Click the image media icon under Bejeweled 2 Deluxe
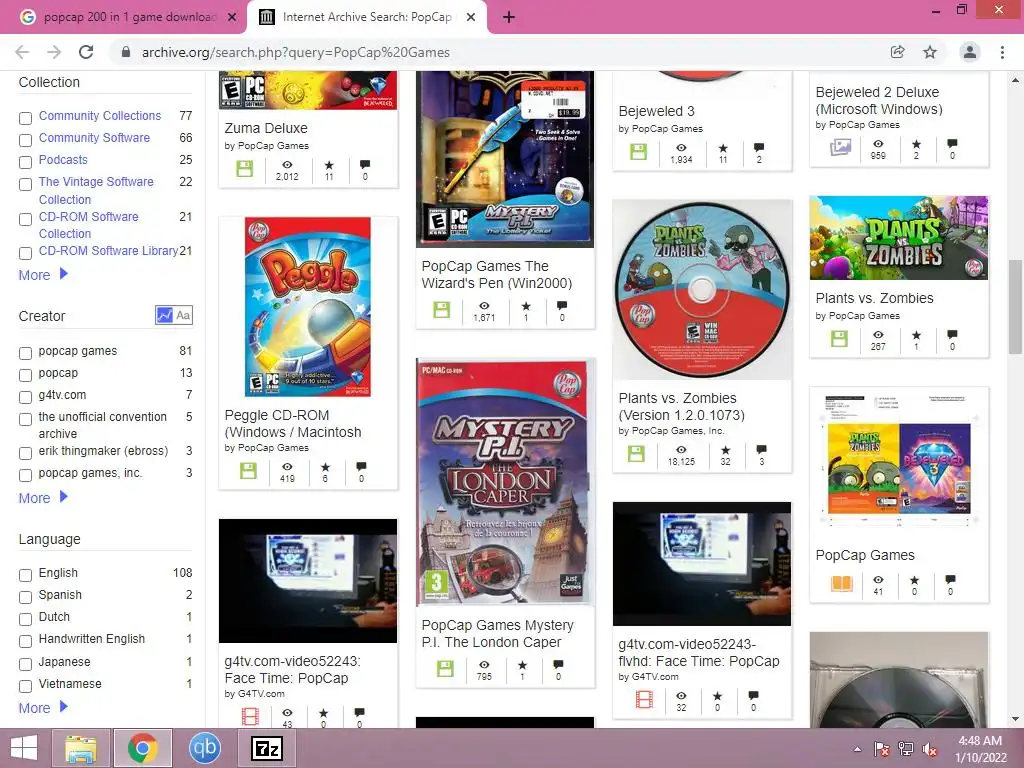1024x768 pixels. pos(840,147)
